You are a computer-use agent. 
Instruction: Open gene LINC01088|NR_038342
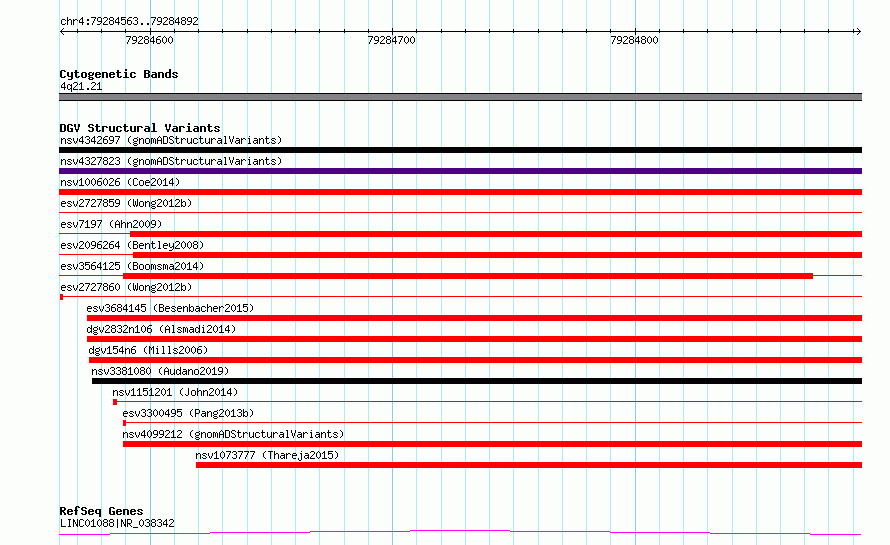tap(117, 523)
